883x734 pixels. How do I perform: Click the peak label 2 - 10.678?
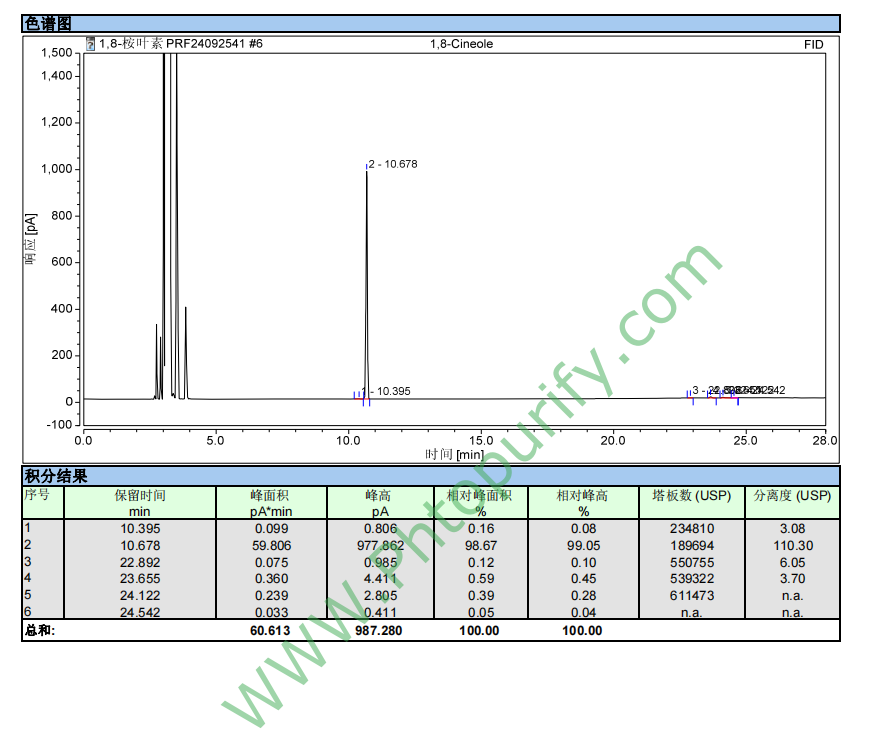coord(393,164)
